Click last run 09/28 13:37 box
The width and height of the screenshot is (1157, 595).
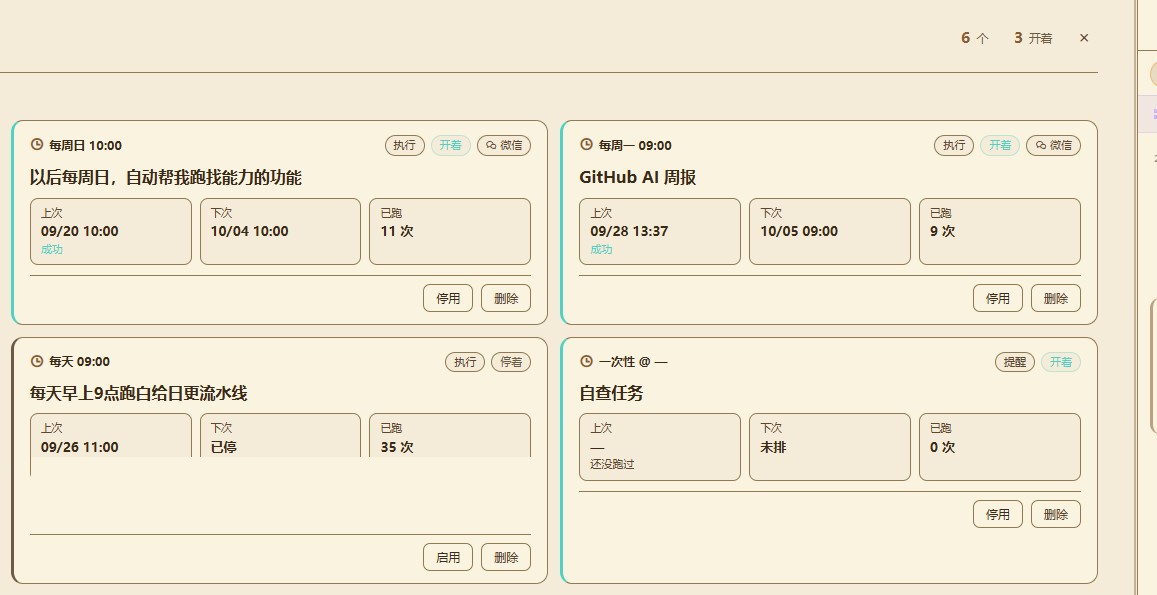point(660,231)
